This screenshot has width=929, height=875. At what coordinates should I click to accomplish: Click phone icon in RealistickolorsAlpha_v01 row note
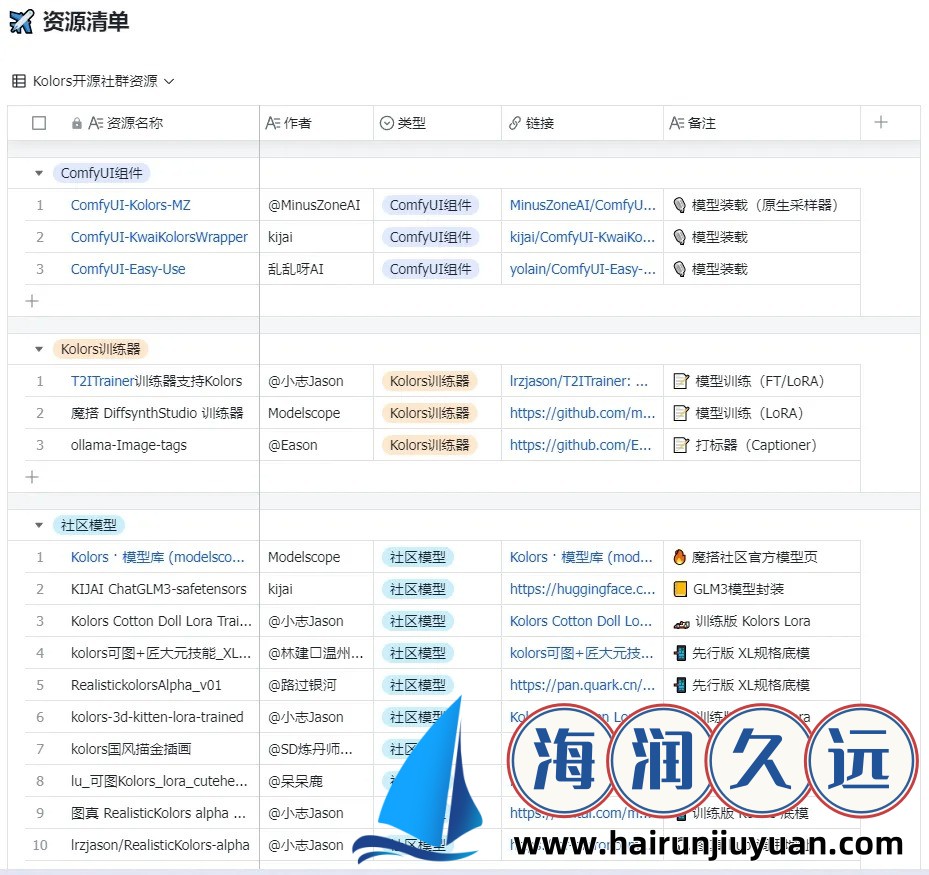click(x=680, y=685)
